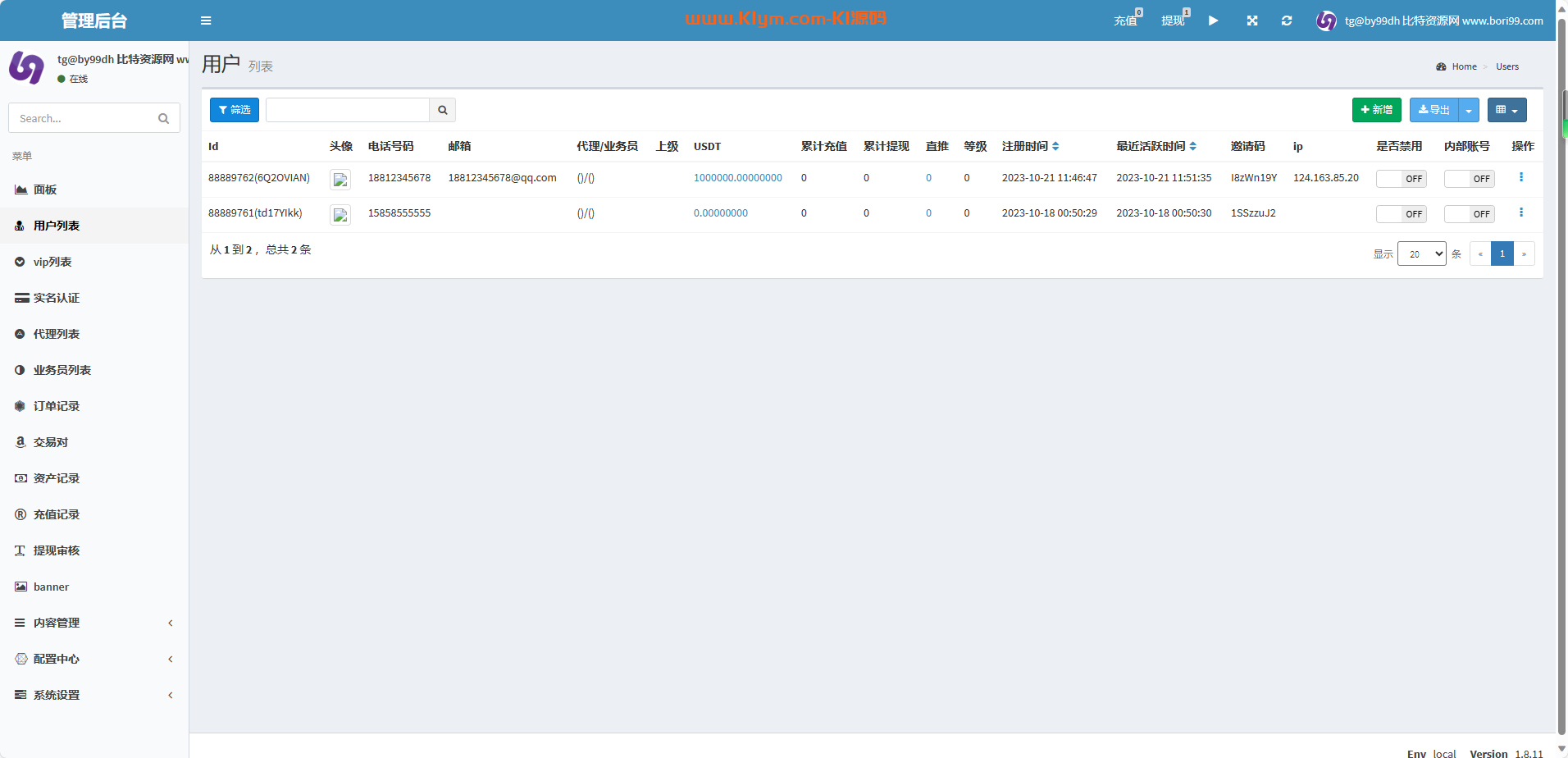Toggle 内部账号 switch for user 88889762
The width and height of the screenshot is (1568, 758).
click(x=1469, y=179)
